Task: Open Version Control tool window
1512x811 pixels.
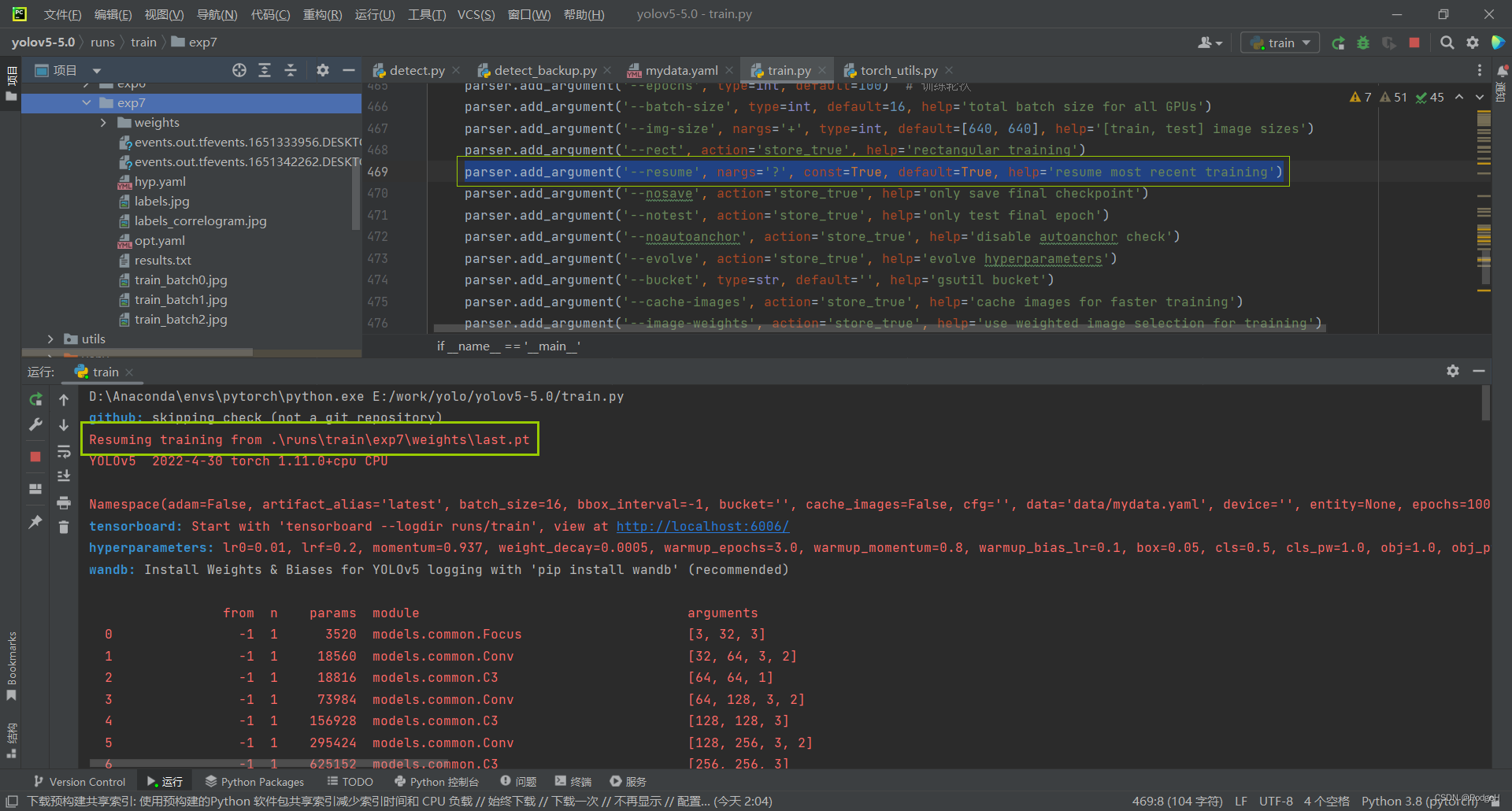Action: (80, 781)
